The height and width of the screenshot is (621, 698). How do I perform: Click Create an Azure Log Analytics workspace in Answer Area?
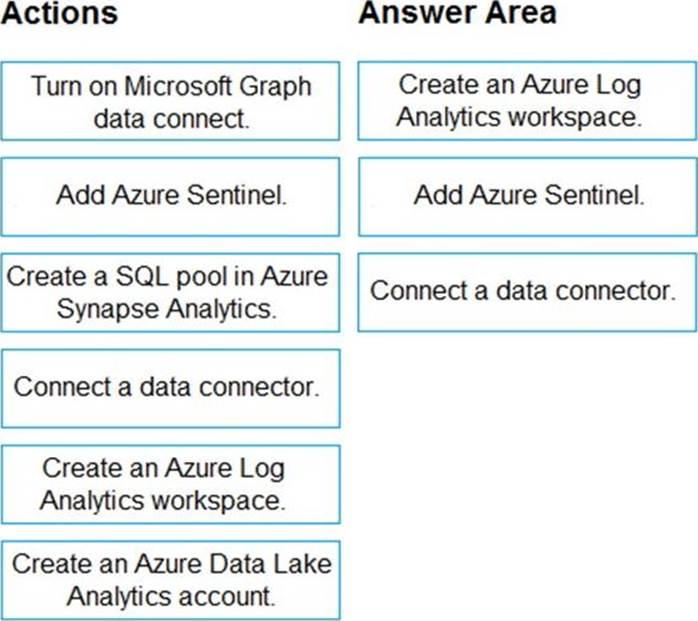[x=527, y=101]
